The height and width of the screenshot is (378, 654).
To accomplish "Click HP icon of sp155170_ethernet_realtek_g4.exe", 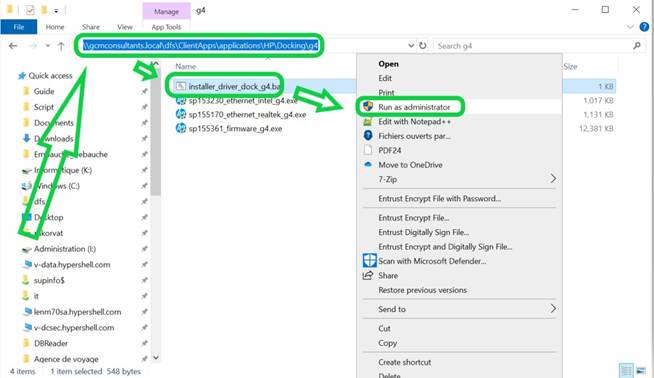I will pyautogui.click(x=181, y=114).
